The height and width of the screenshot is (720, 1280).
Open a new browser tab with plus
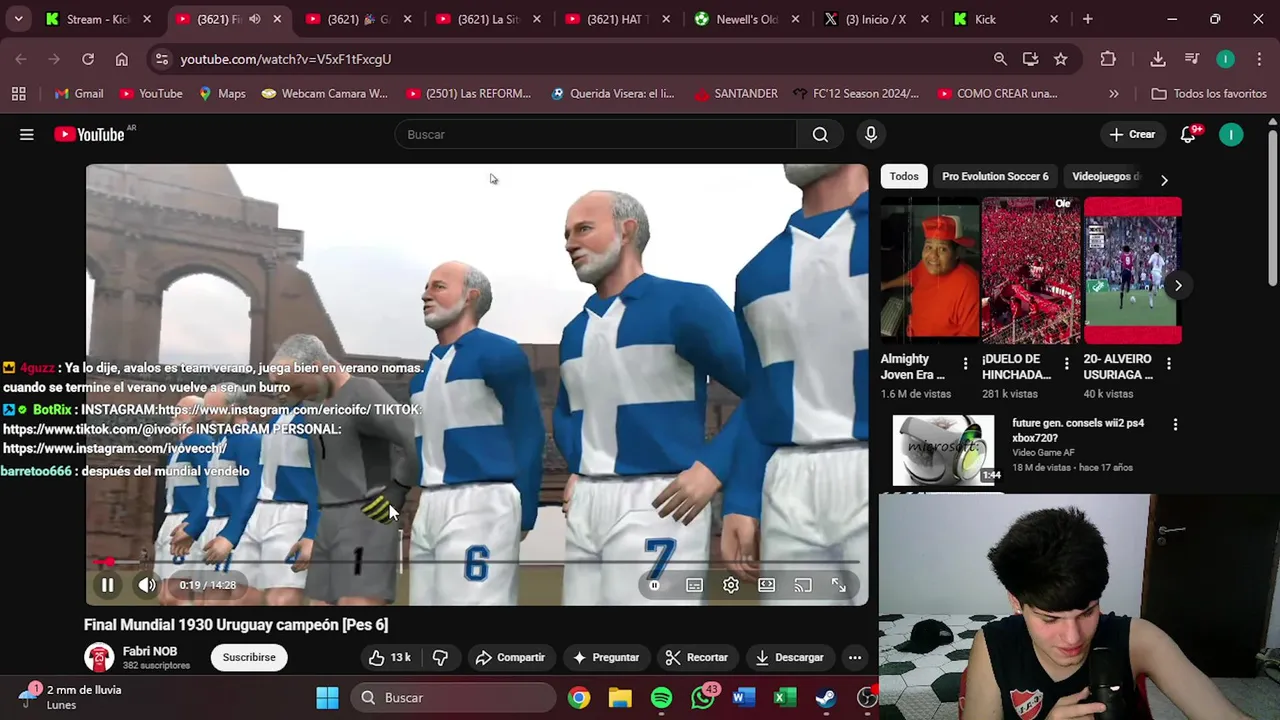pos(1088,19)
